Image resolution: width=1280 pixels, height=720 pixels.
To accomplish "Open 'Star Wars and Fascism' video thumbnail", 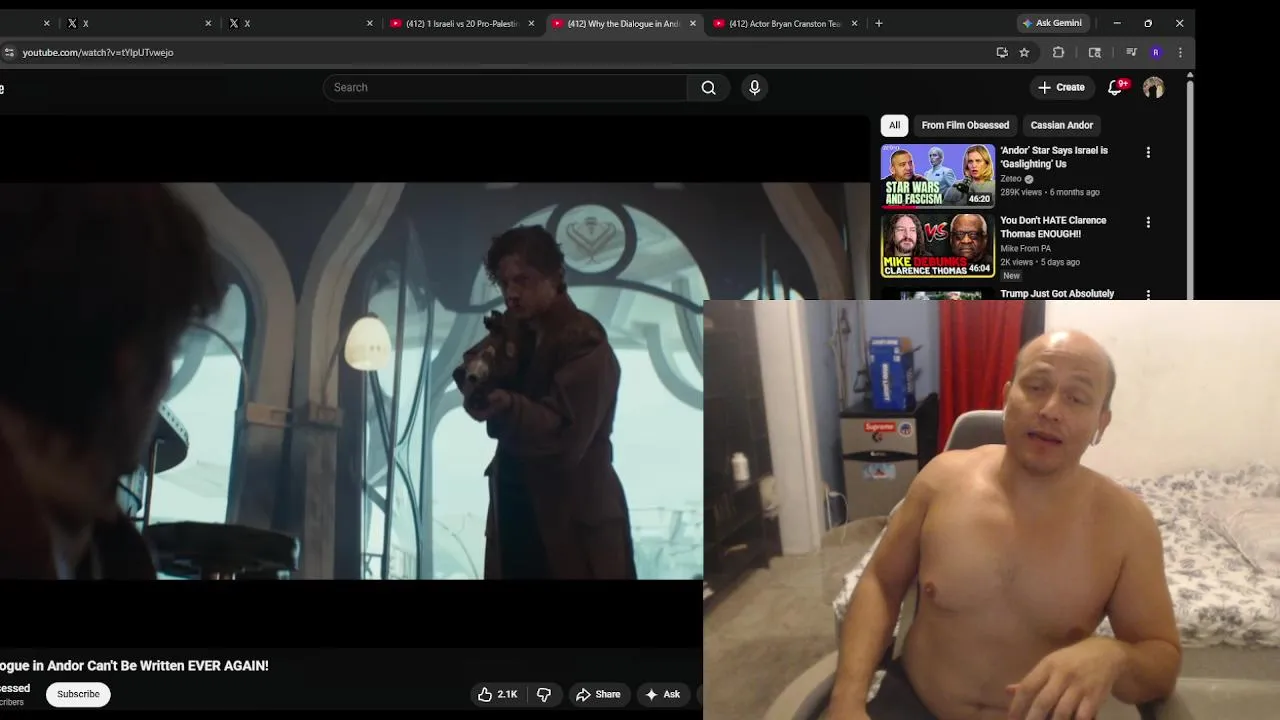I will tap(937, 176).
